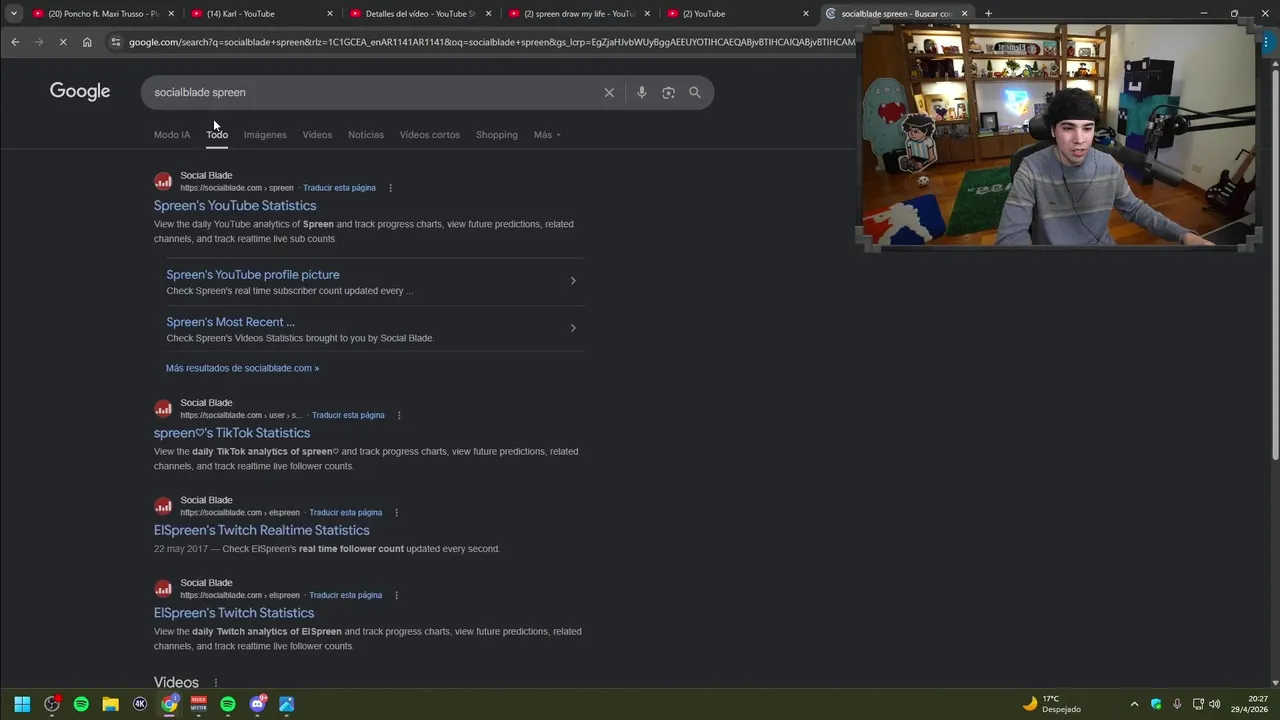Open Spreen's YouTube profile picture link
Image resolution: width=1280 pixels, height=720 pixels.
click(x=253, y=275)
